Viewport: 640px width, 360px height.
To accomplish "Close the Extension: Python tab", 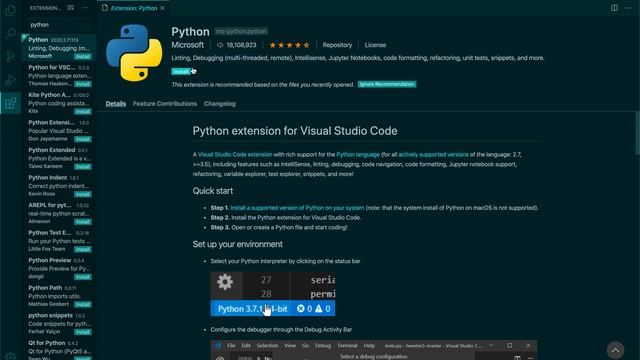I will pos(162,8).
